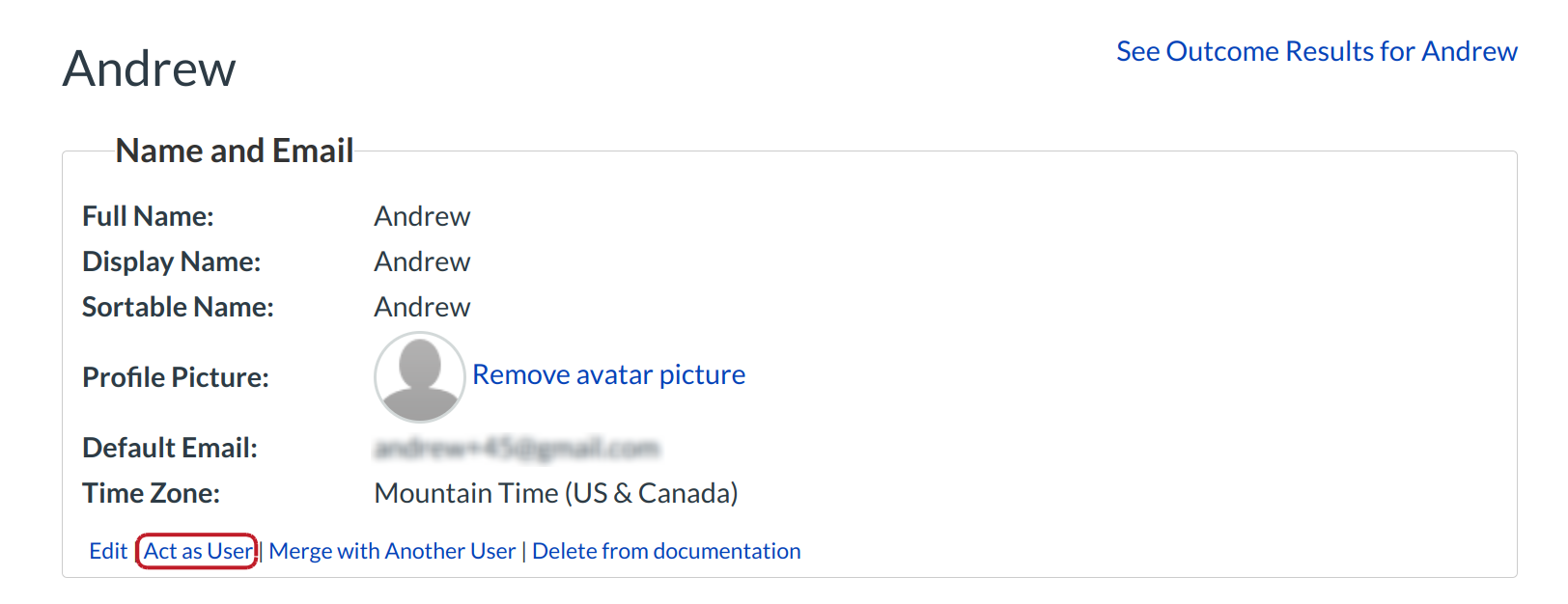
Task: Click the Display Name label
Action: click(x=171, y=261)
